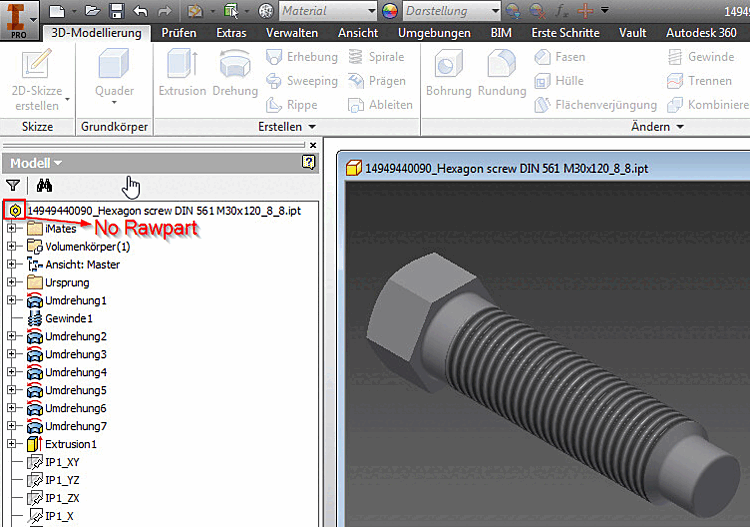The width and height of the screenshot is (750, 527).
Task: Choose the Flächenverjüngung draft tool
Action: (596, 105)
